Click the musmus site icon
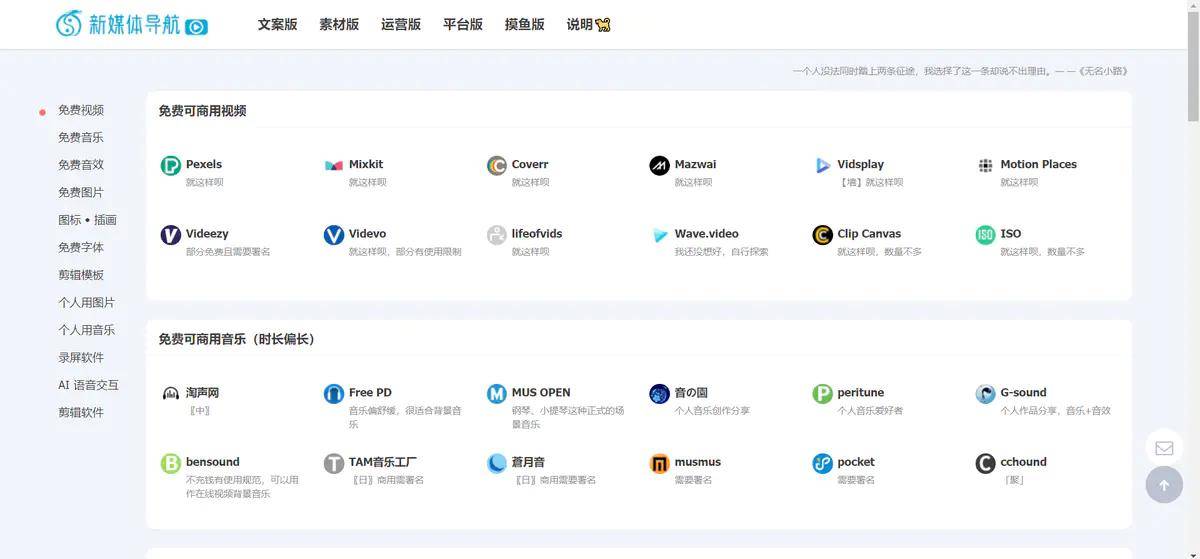Screen dimensions: 1200x559 pyautogui.click(x=659, y=464)
